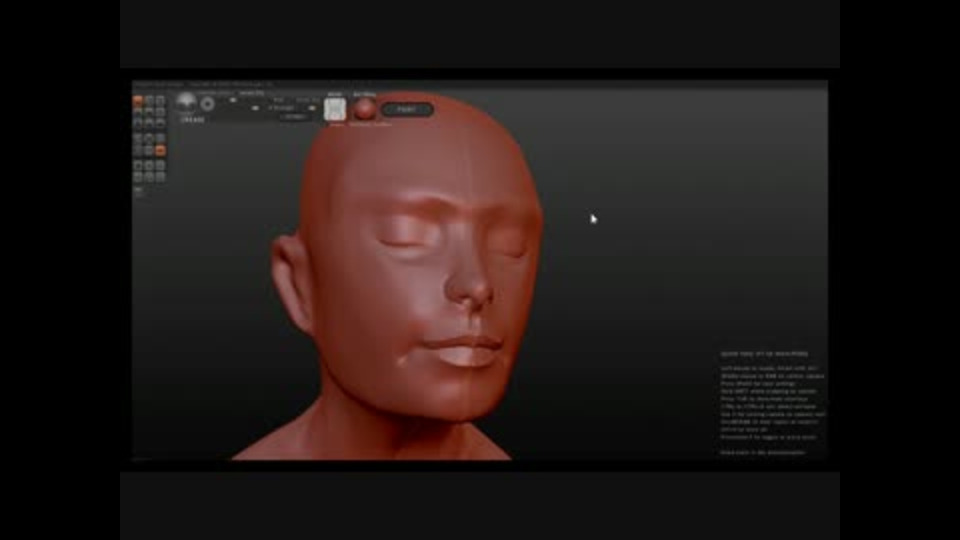Create a New sphere

pyautogui.click(x=138, y=165)
